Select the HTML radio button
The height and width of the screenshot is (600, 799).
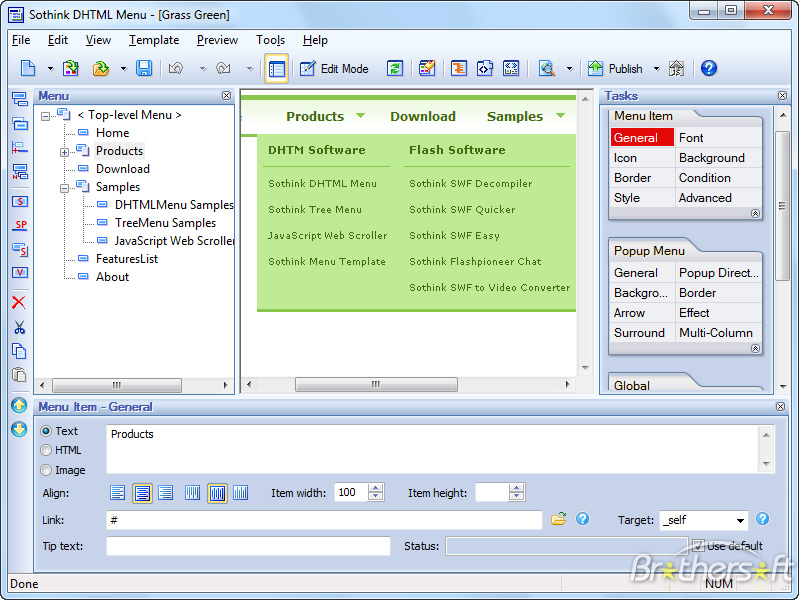click(46, 450)
